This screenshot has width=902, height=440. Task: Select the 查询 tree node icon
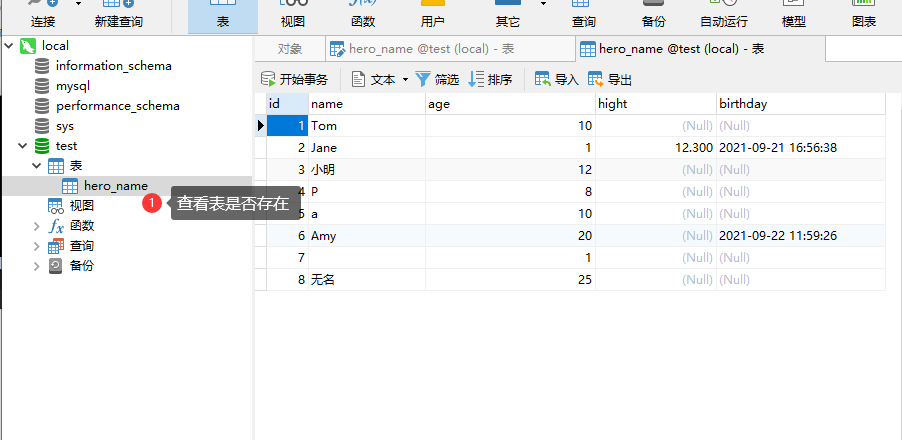(56, 246)
